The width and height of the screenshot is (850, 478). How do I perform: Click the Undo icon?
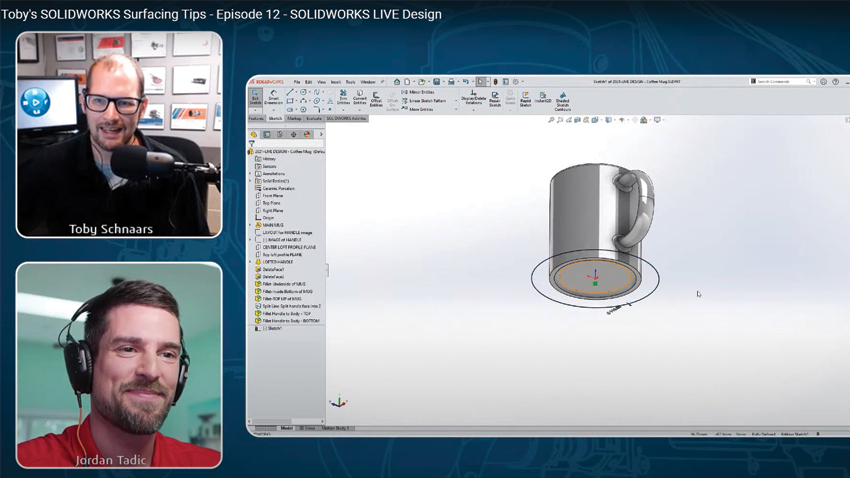click(x=466, y=82)
